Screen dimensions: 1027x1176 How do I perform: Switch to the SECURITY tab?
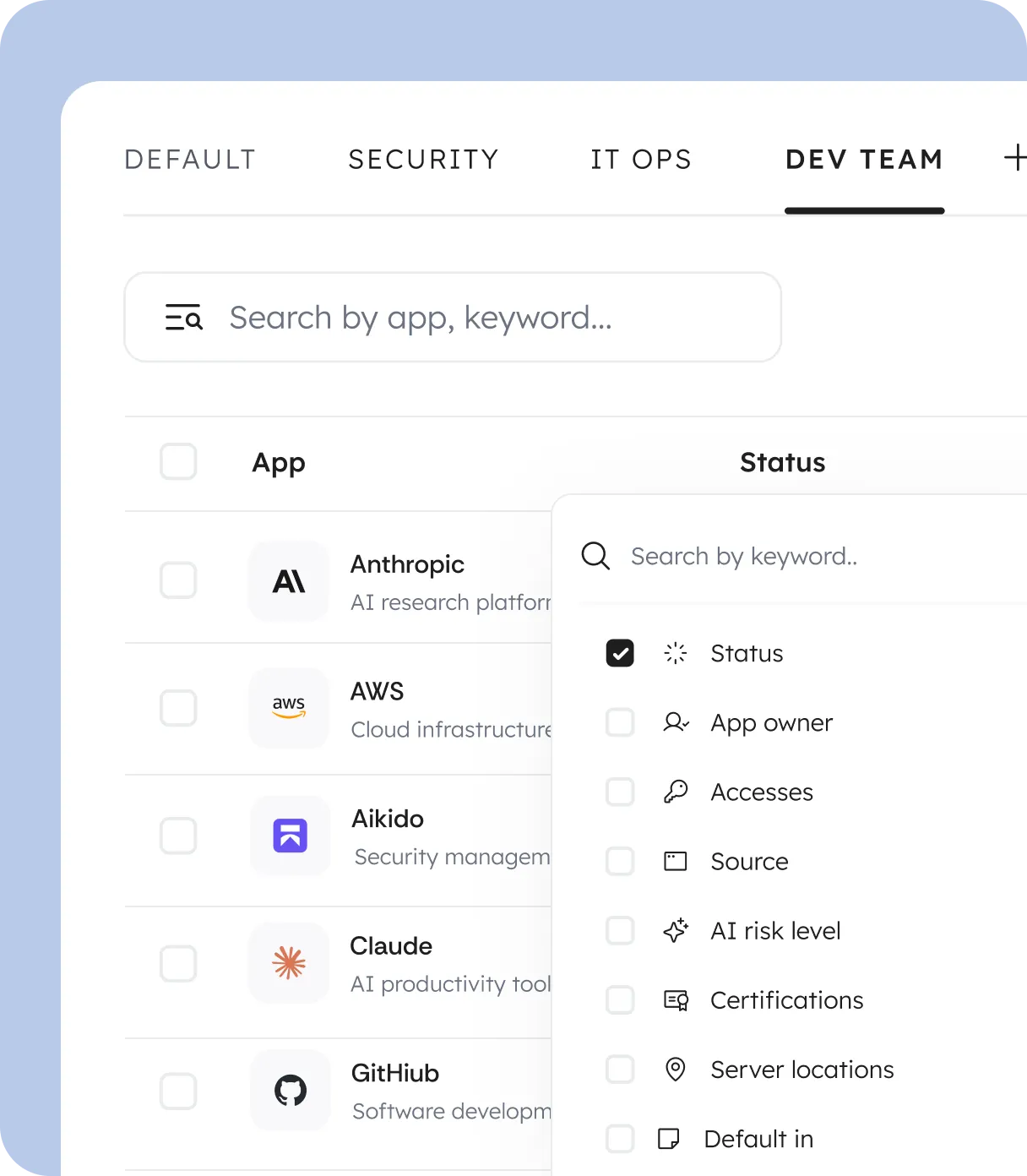coord(423,160)
